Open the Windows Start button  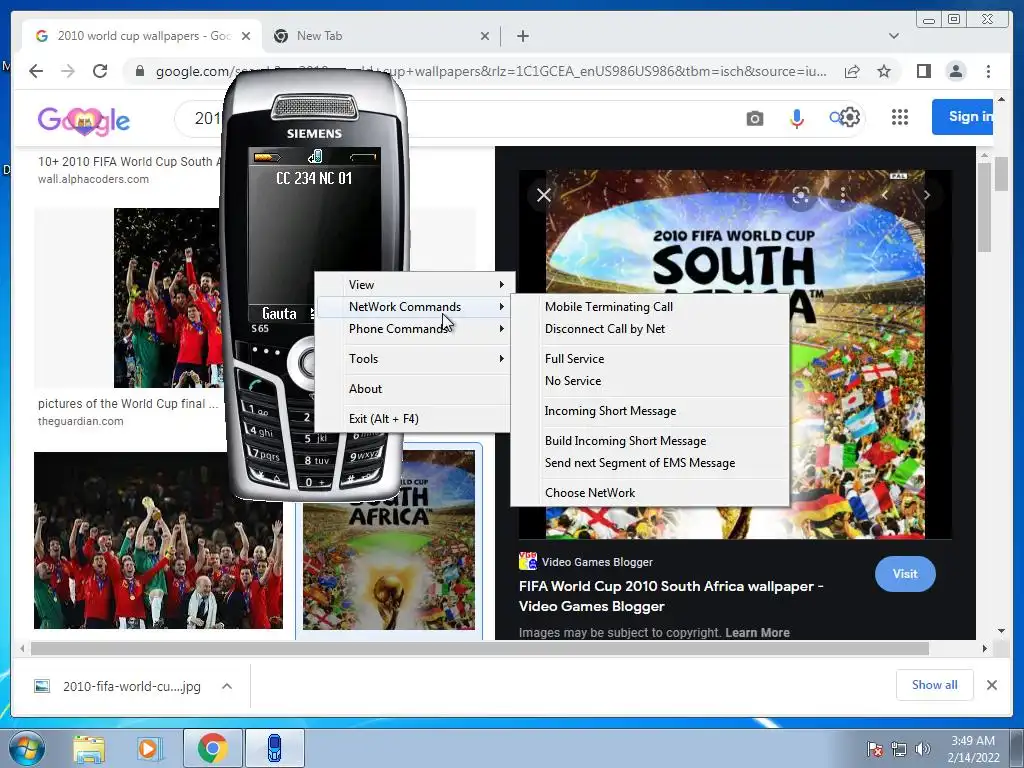pyautogui.click(x=25, y=748)
